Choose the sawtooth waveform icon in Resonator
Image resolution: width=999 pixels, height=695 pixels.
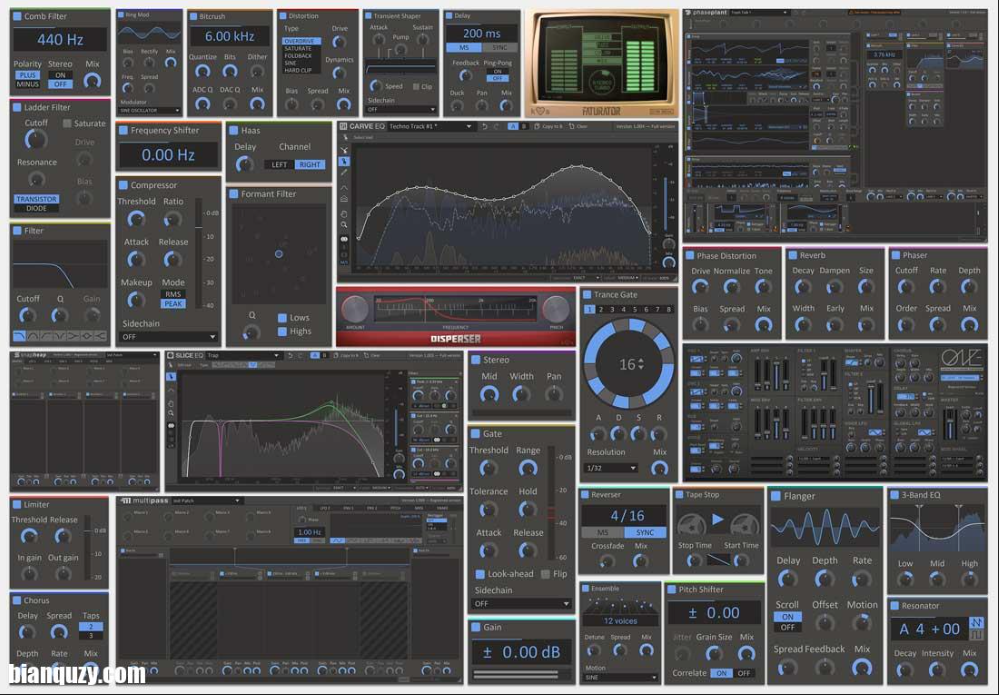[976, 622]
